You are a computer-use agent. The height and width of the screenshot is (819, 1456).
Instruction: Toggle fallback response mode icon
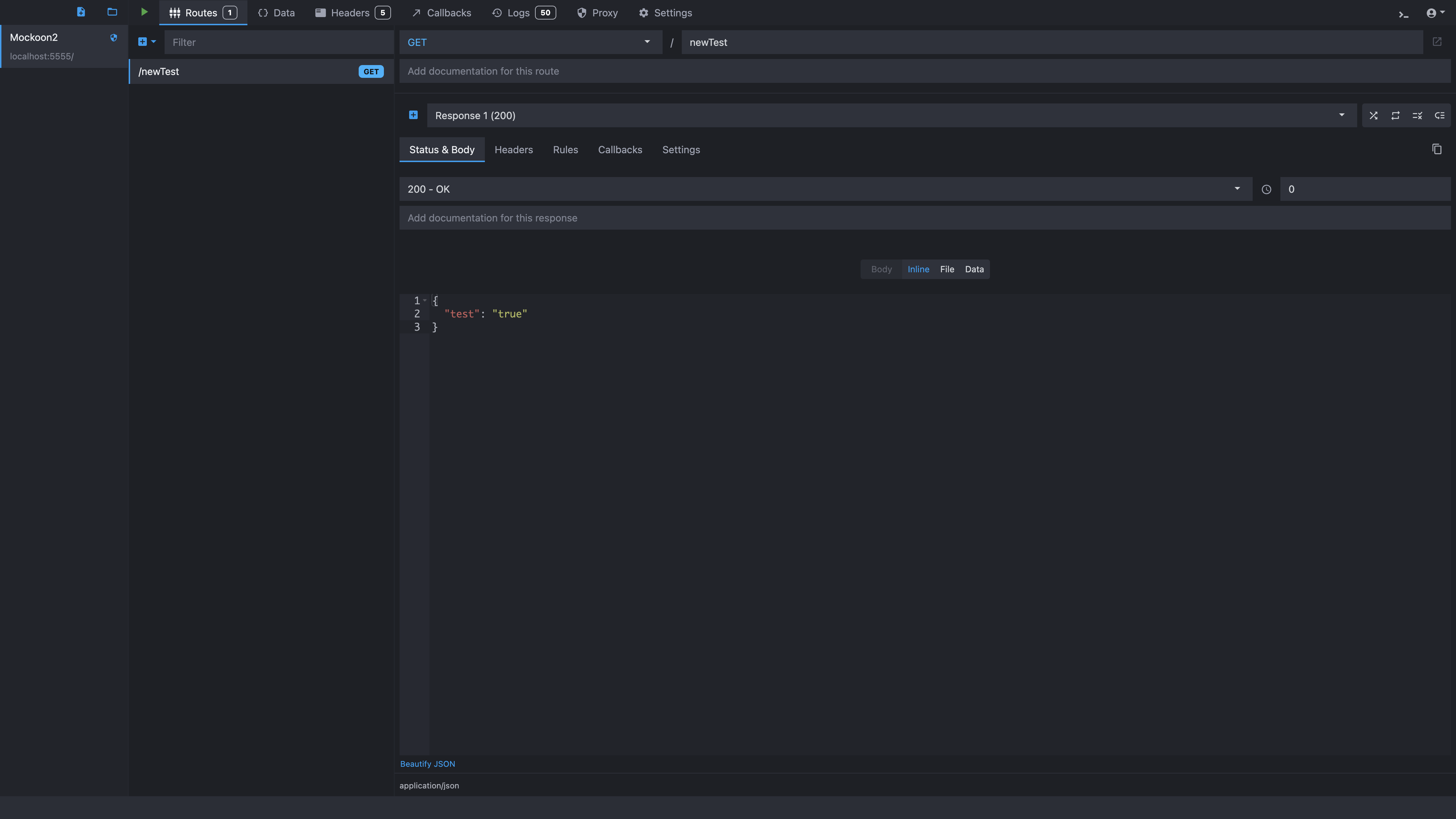(1439, 115)
